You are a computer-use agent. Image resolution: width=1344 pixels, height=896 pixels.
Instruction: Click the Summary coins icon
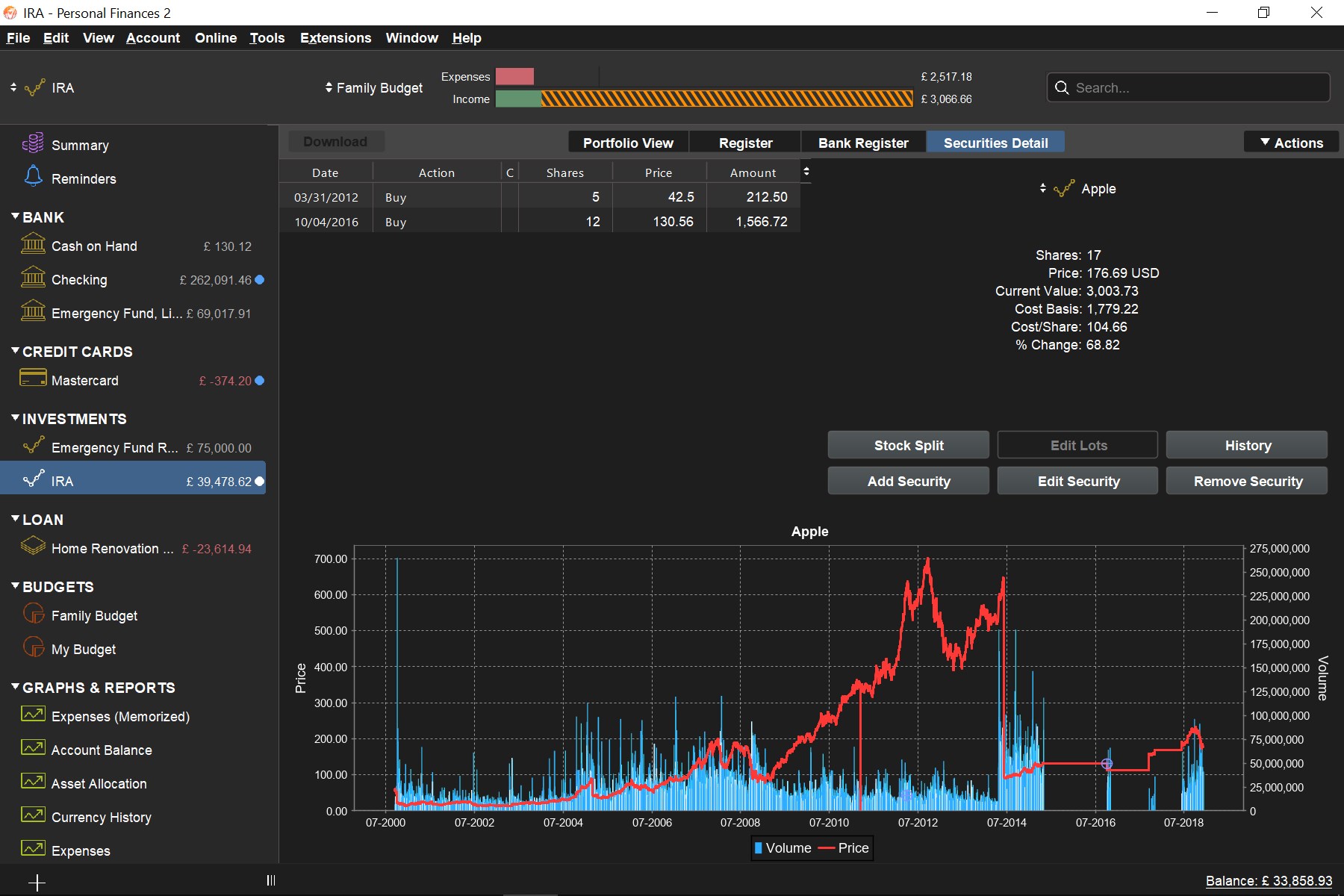33,143
